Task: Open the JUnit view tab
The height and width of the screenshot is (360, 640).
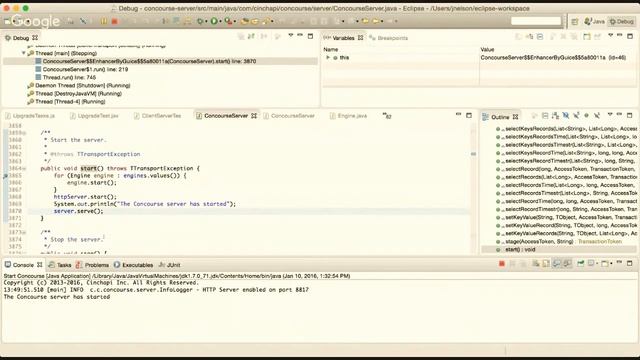Action: pos(169,265)
